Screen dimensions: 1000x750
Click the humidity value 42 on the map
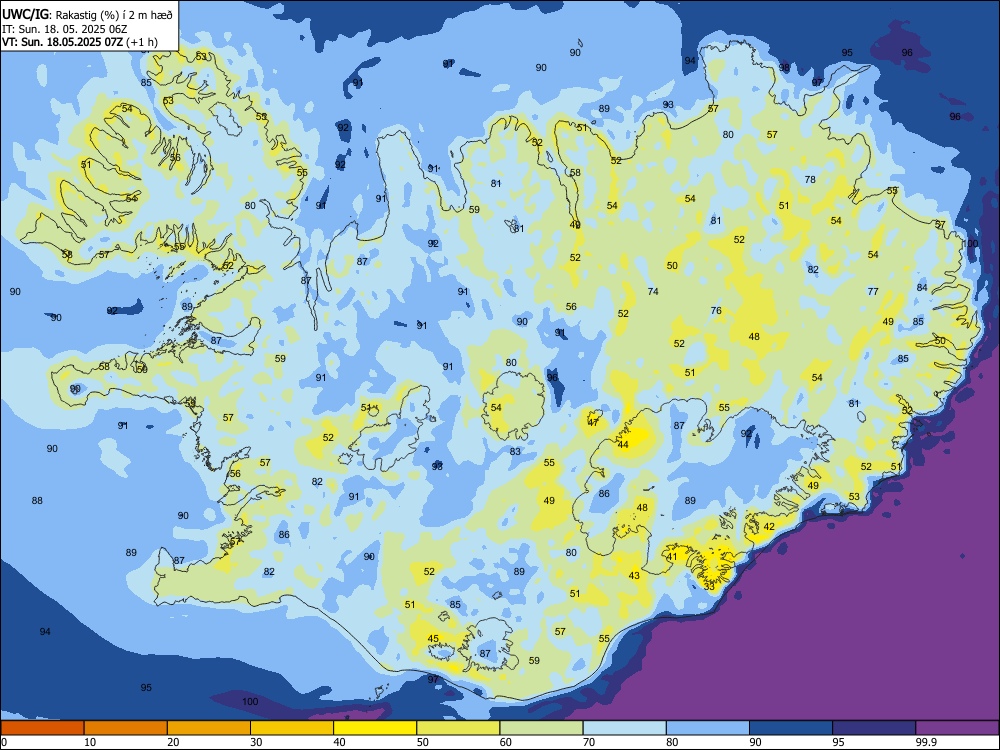(x=769, y=527)
